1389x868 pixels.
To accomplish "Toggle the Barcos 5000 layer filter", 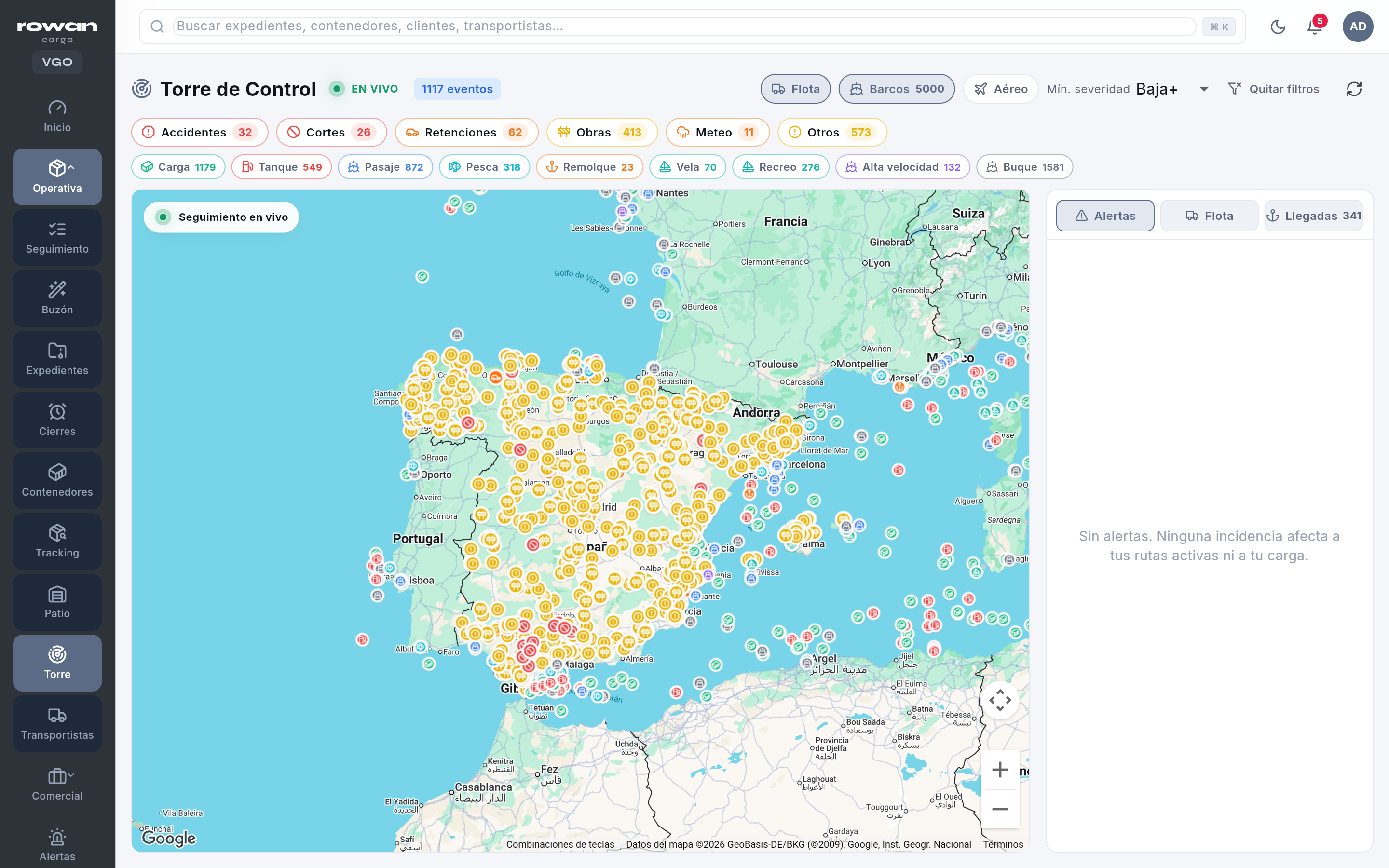I will tap(897, 89).
